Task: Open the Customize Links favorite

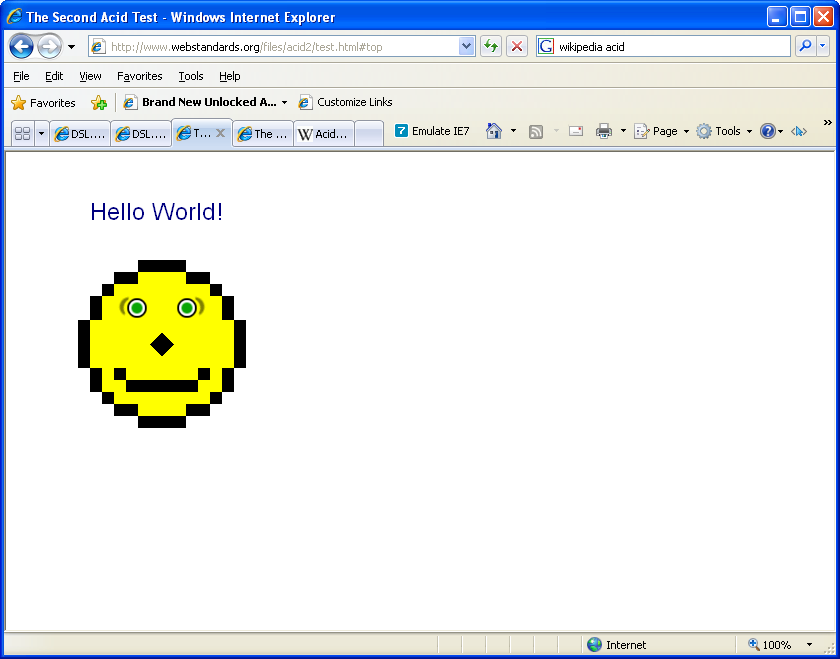Action: pyautogui.click(x=346, y=102)
